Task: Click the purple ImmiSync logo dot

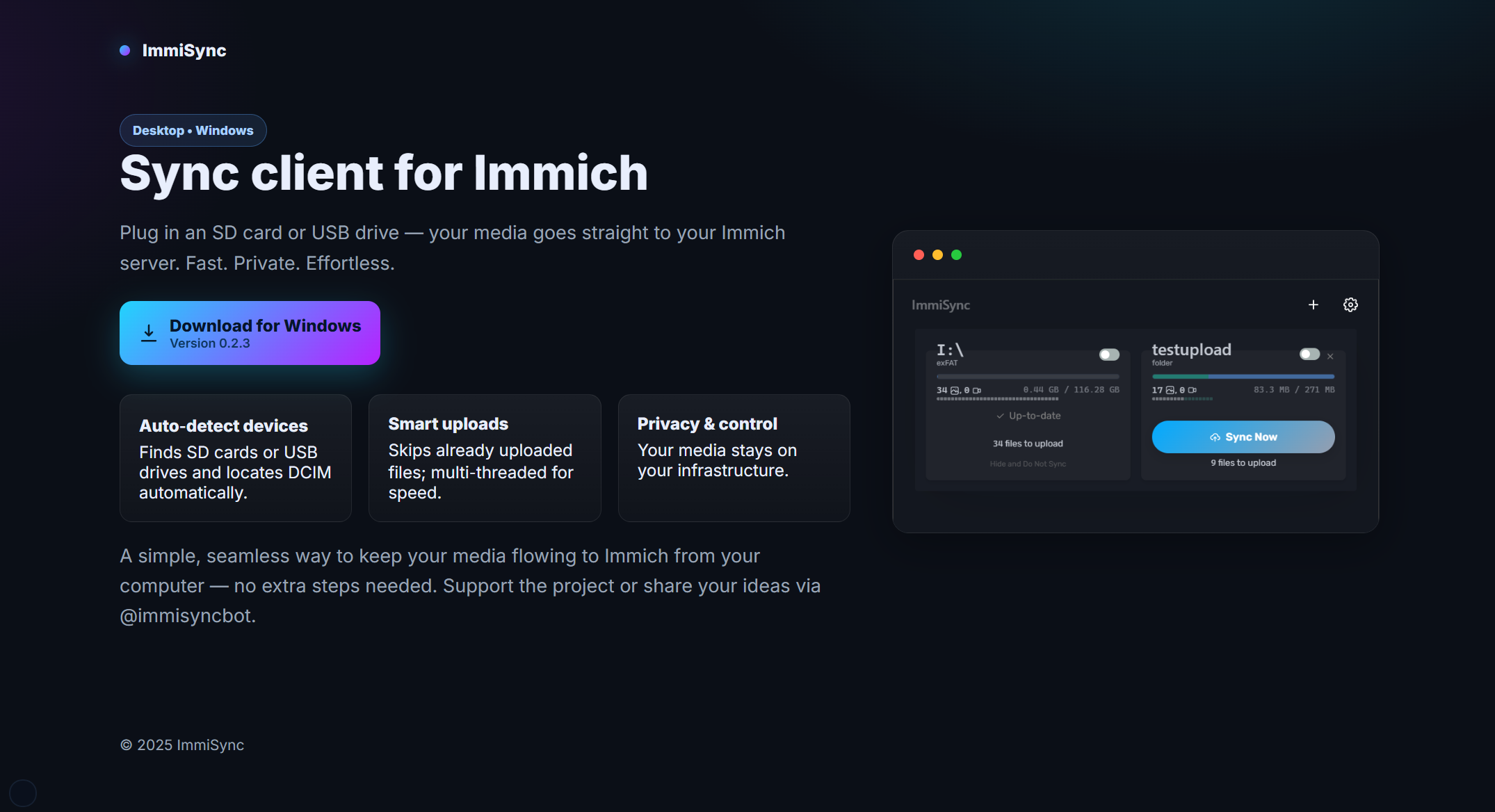Action: pos(125,49)
